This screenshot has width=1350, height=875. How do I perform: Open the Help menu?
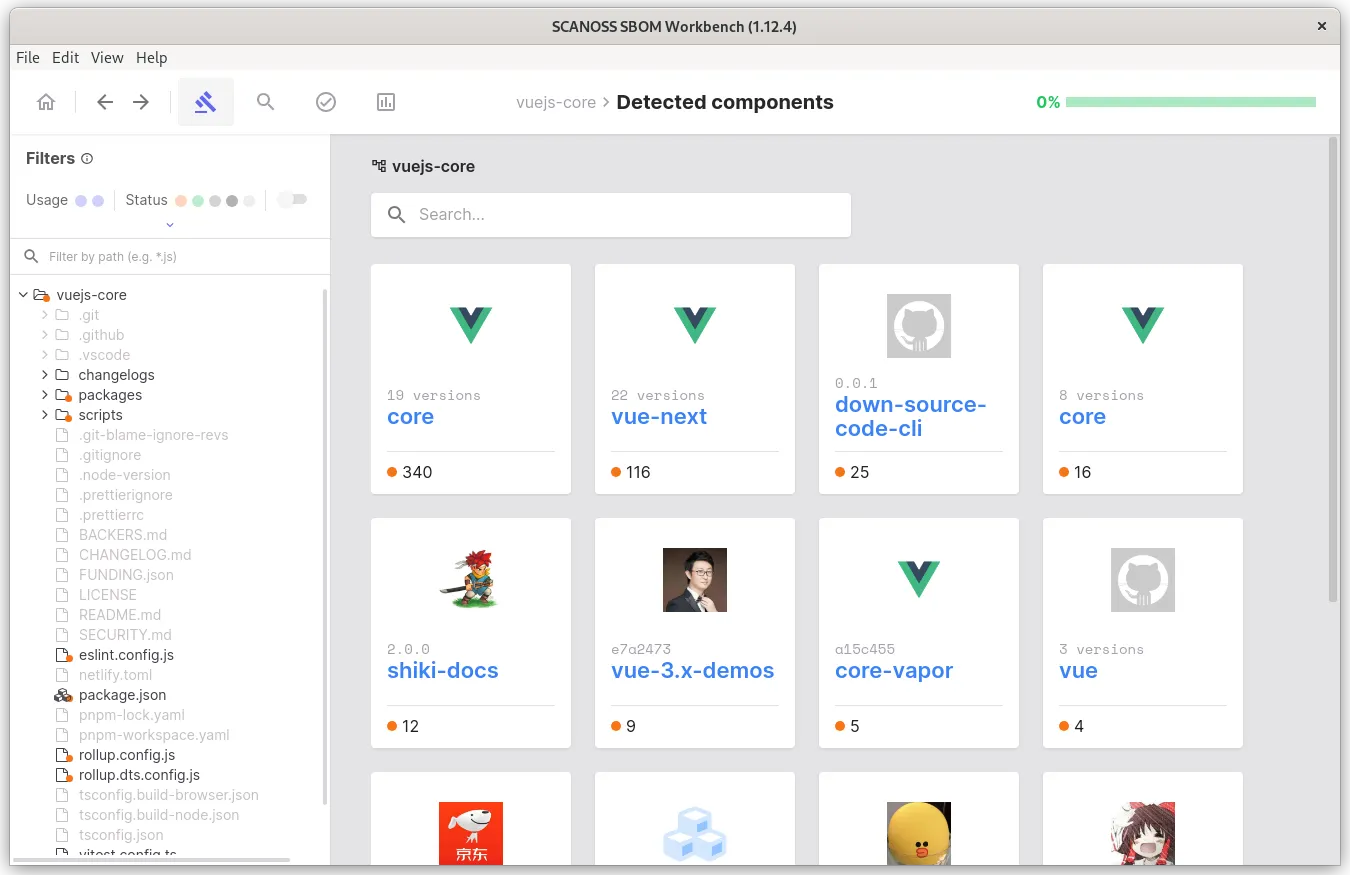click(152, 58)
